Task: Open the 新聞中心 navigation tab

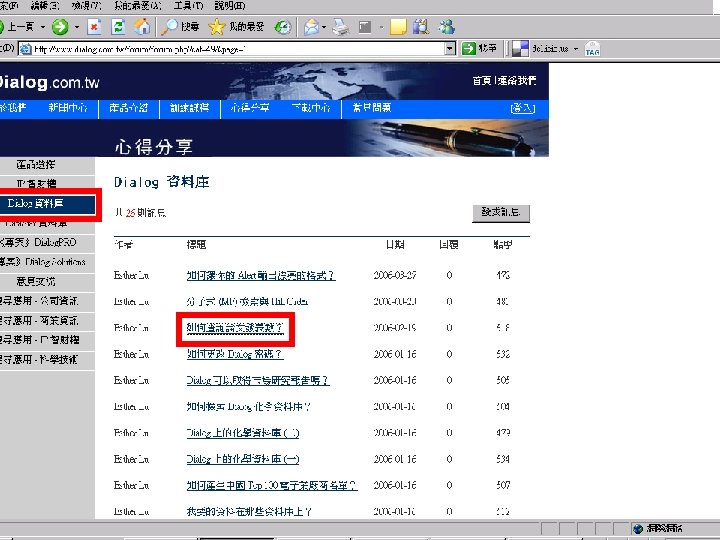Action: (68, 108)
